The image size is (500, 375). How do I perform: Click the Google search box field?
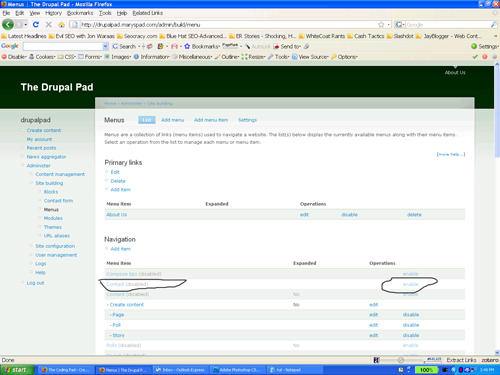[448, 25]
